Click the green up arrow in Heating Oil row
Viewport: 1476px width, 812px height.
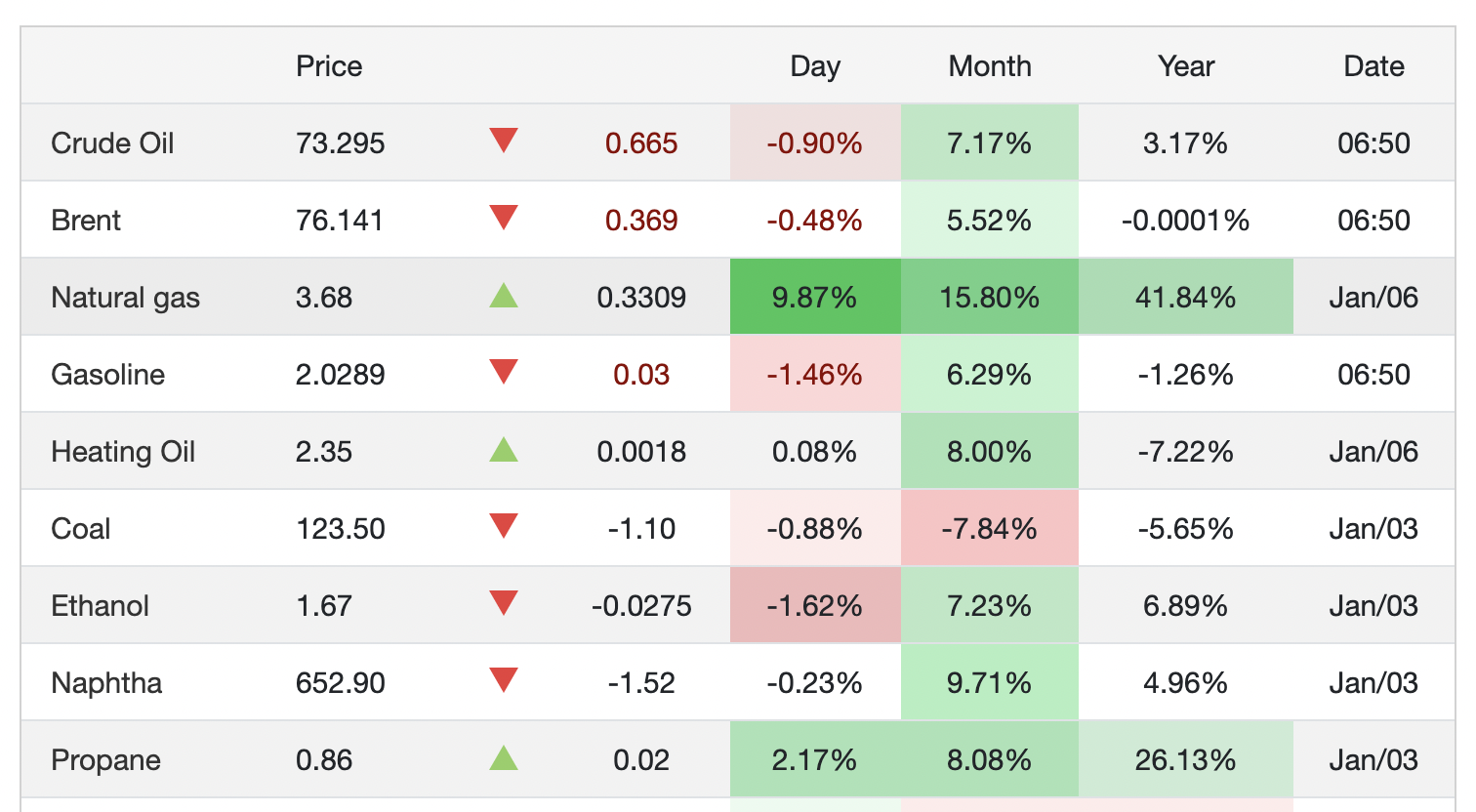[504, 449]
